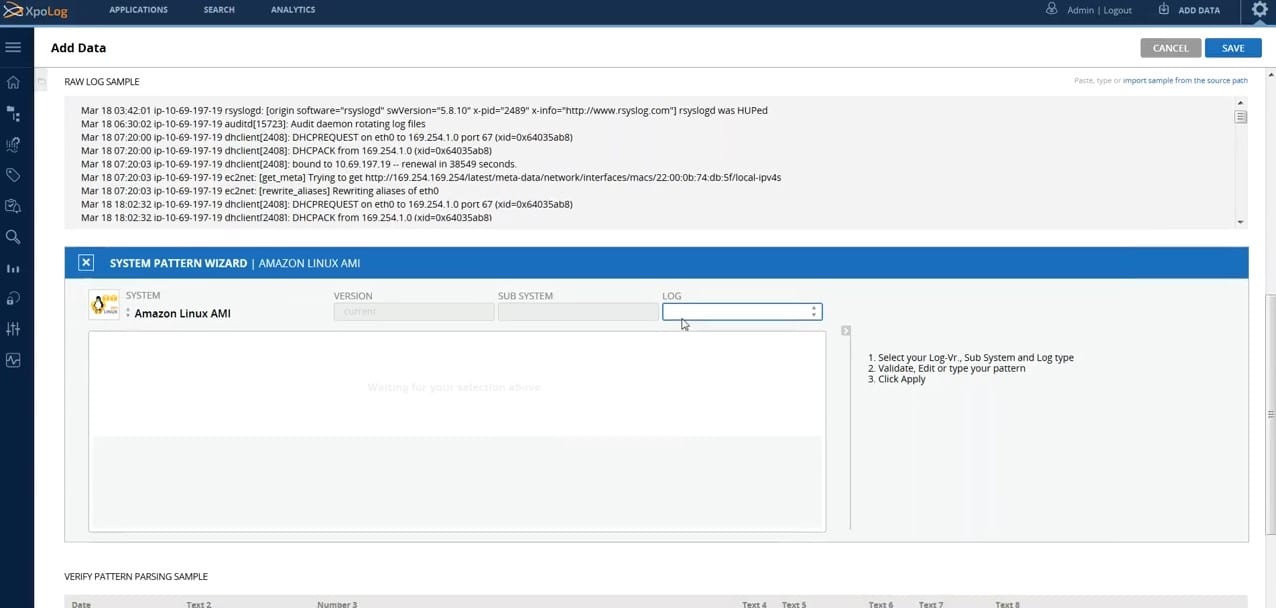The width and height of the screenshot is (1276, 608).
Task: Open the lock security sidebar icon
Action: click(13, 298)
